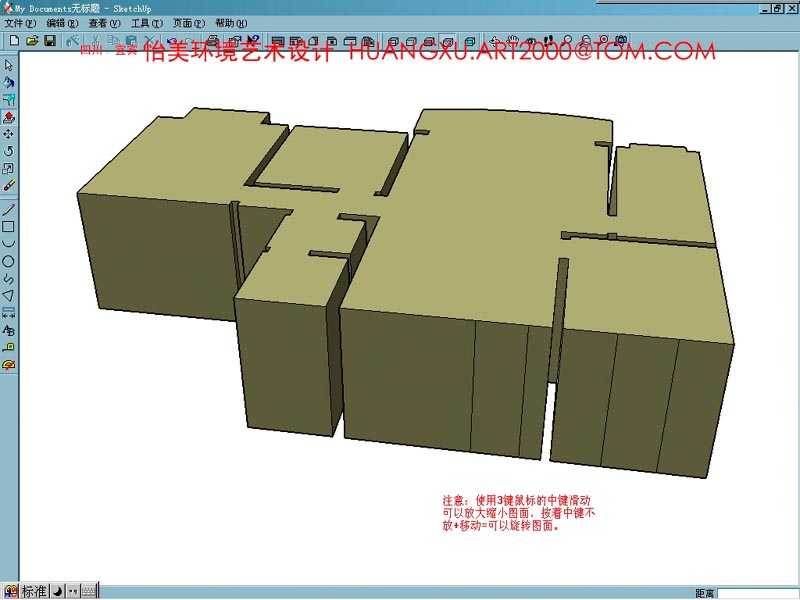Screen dimensions: 800x600
Task: Choose the Zoom magnifier tool
Action: point(568,41)
